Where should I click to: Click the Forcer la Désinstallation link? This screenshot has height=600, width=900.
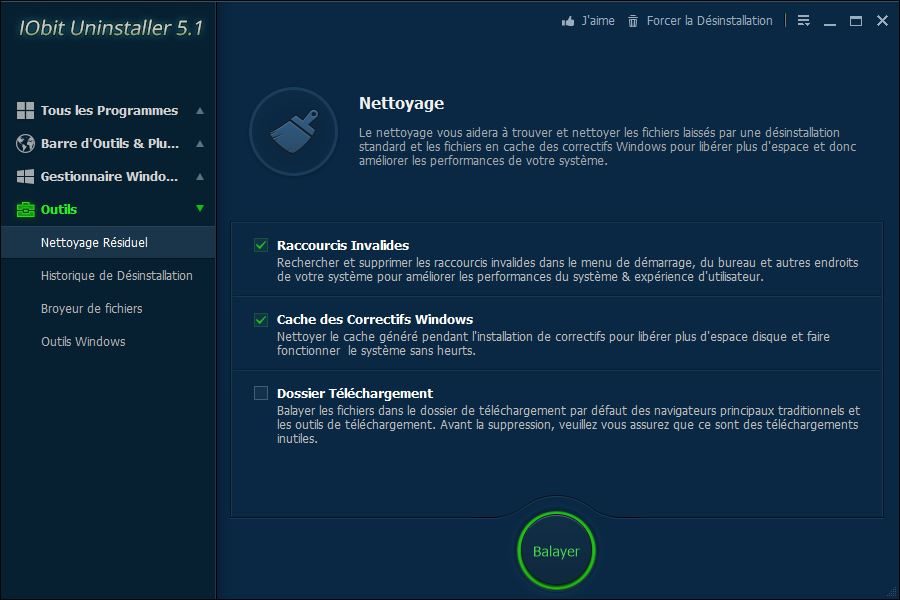tap(709, 21)
